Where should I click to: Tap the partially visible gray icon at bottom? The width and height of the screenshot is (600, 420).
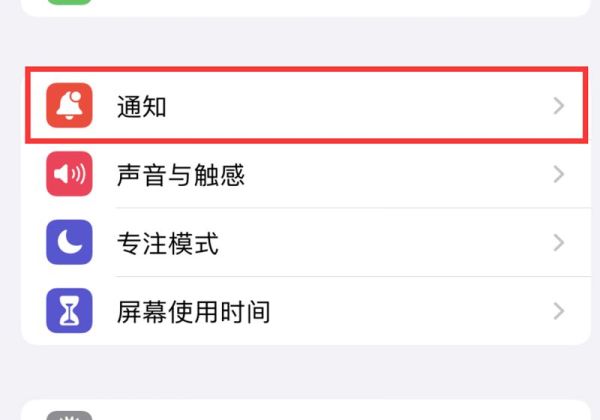(69, 416)
